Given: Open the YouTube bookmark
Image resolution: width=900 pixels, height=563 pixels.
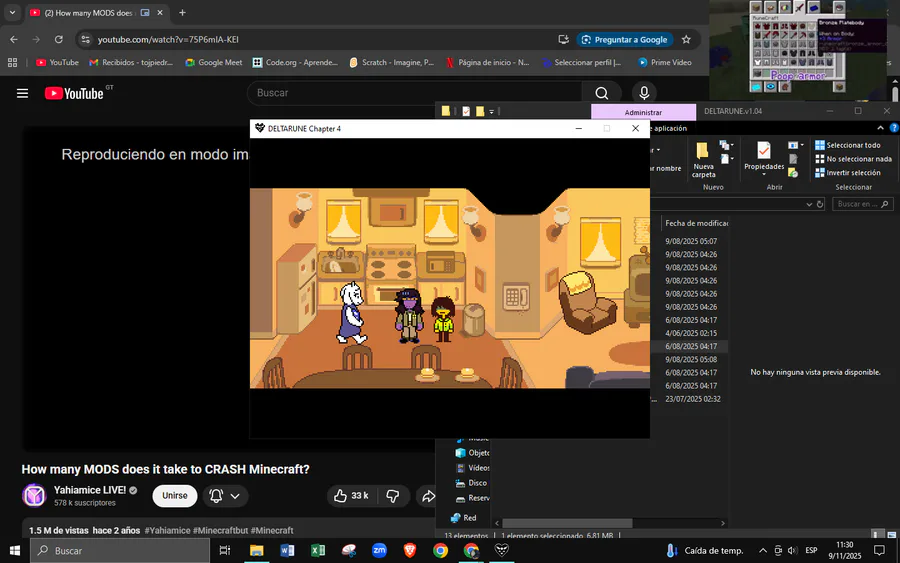Looking at the screenshot, I should 57,63.
